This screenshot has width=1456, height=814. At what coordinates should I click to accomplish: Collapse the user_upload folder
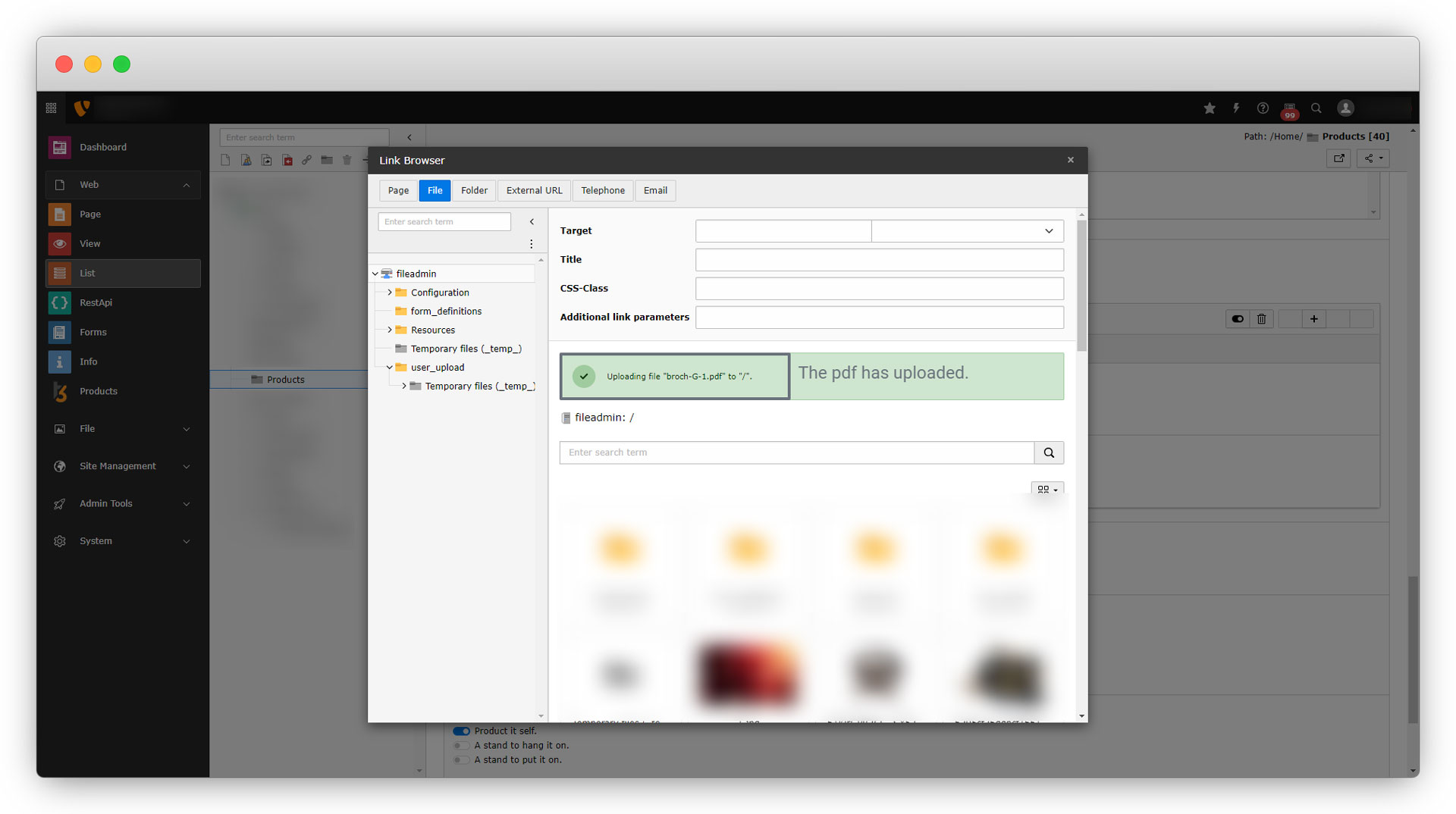(x=390, y=368)
